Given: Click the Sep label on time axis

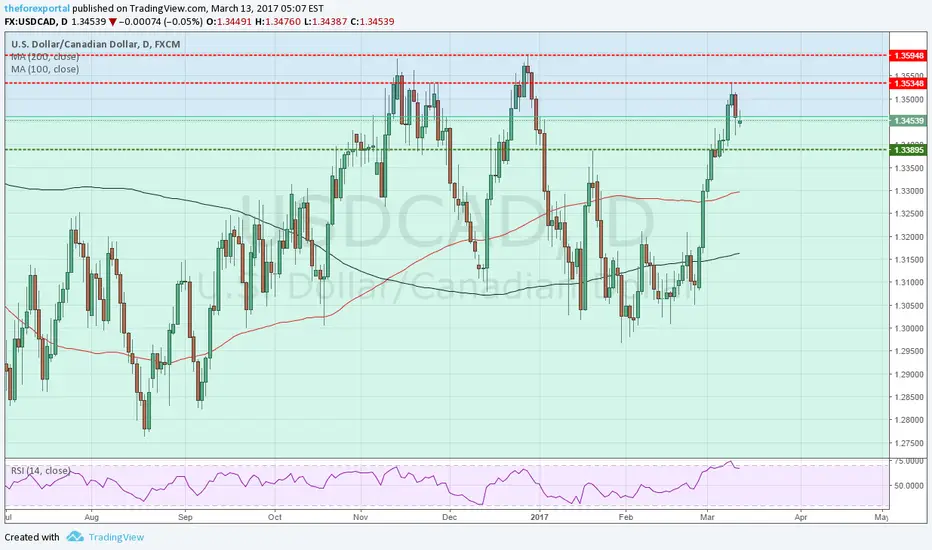Looking at the screenshot, I should coord(185,517).
